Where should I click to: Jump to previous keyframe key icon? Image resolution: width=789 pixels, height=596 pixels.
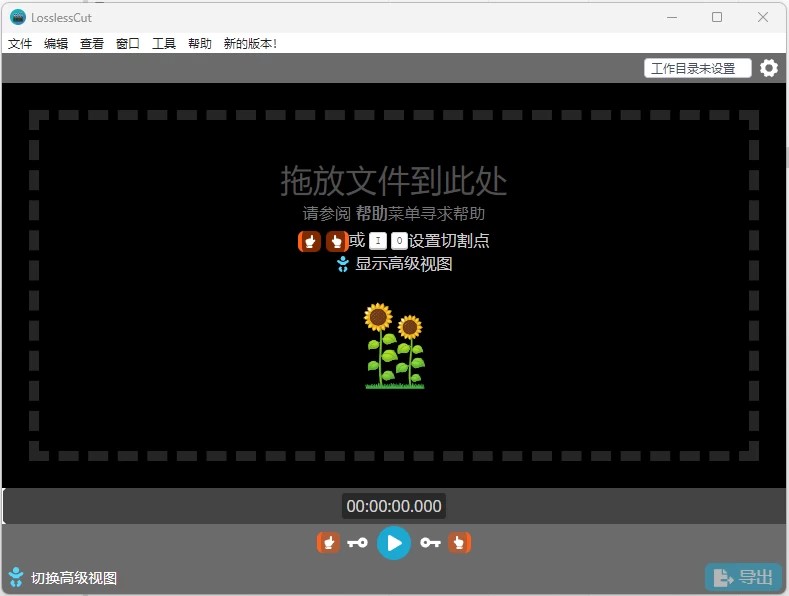357,543
